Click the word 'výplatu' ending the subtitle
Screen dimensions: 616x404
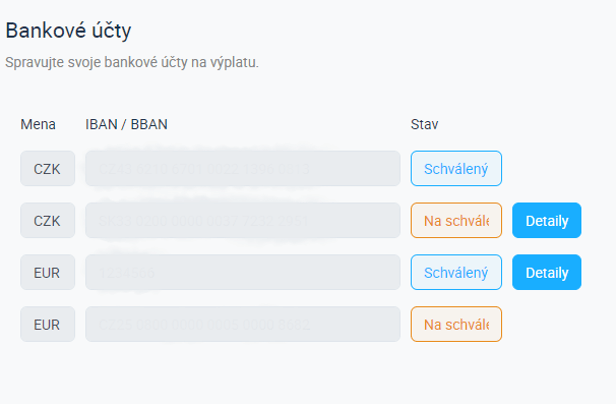pos(234,63)
